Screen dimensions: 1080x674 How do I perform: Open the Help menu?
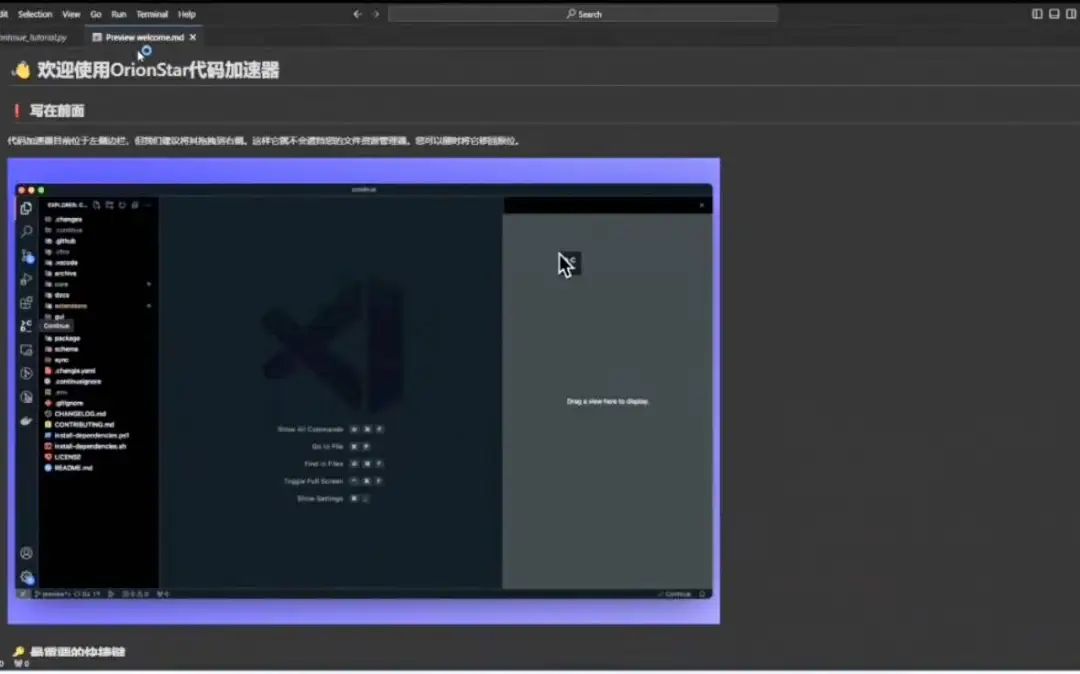tap(187, 14)
